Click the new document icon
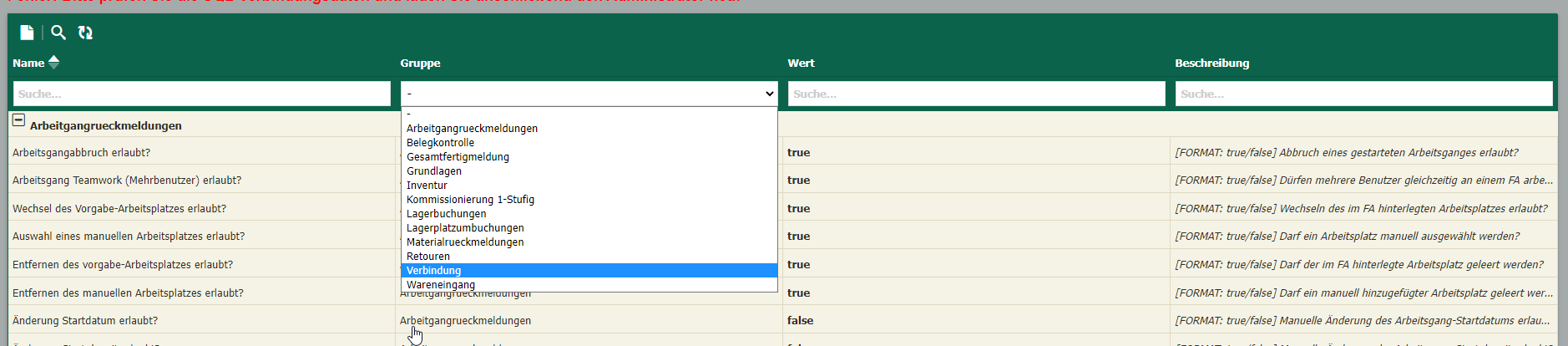The image size is (1568, 346). [27, 33]
